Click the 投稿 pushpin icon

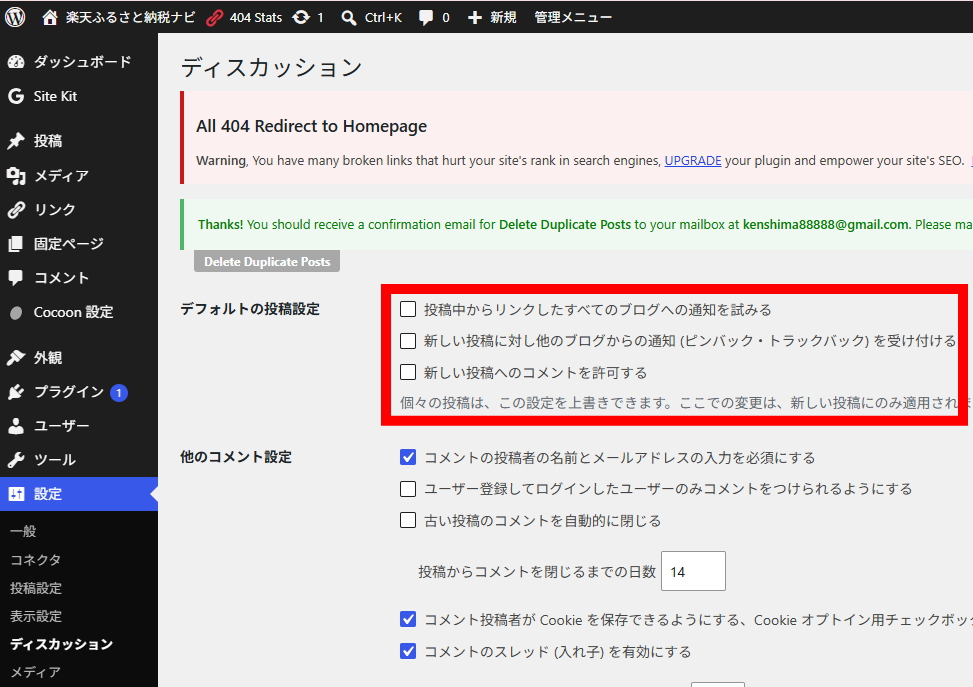pos(16,141)
